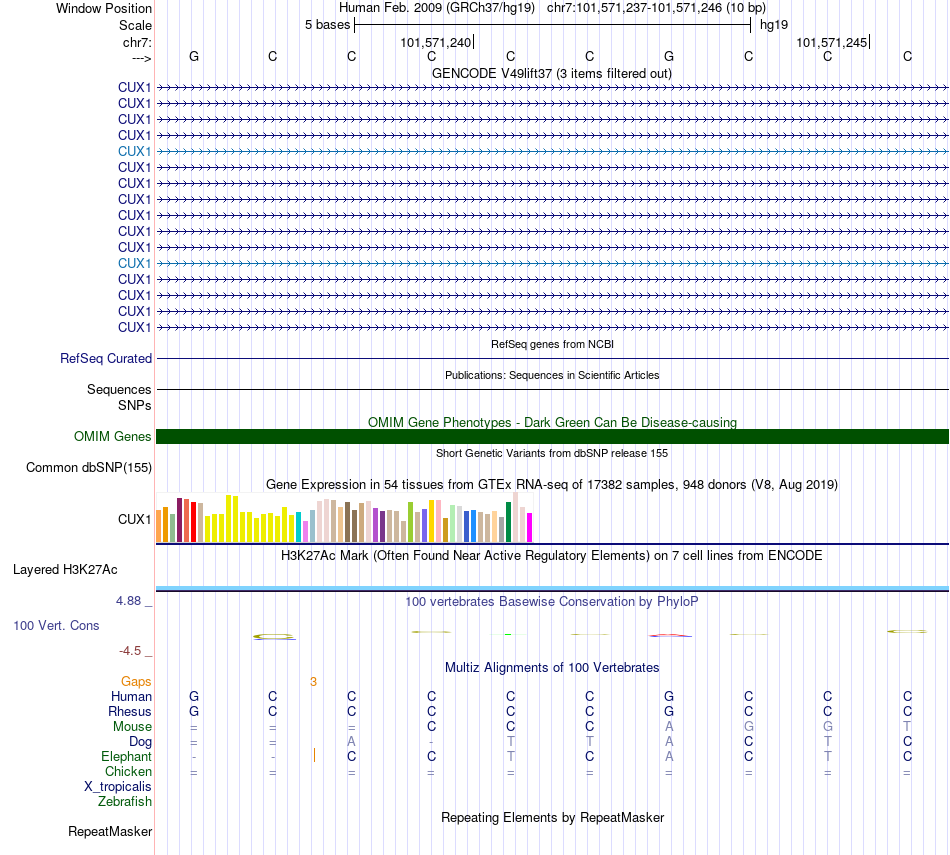This screenshot has height=855, width=950.
Task: Open Short Genetic Variants dbSNP 155 title
Action: tap(552, 453)
